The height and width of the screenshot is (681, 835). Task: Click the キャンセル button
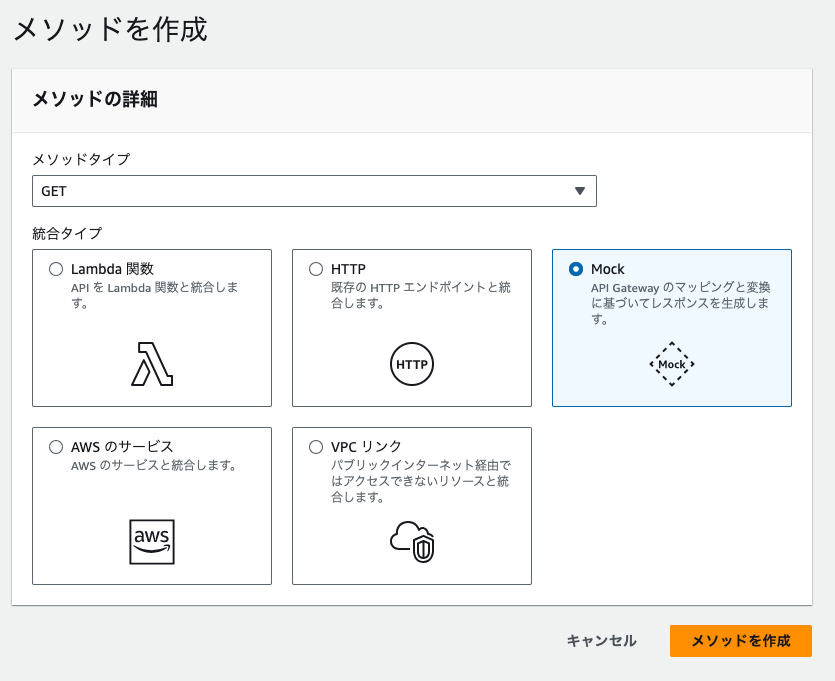[601, 641]
